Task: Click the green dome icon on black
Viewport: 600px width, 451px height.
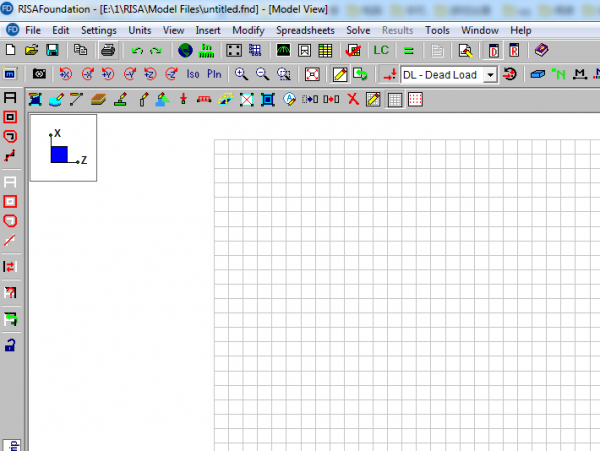Action: tap(283, 50)
